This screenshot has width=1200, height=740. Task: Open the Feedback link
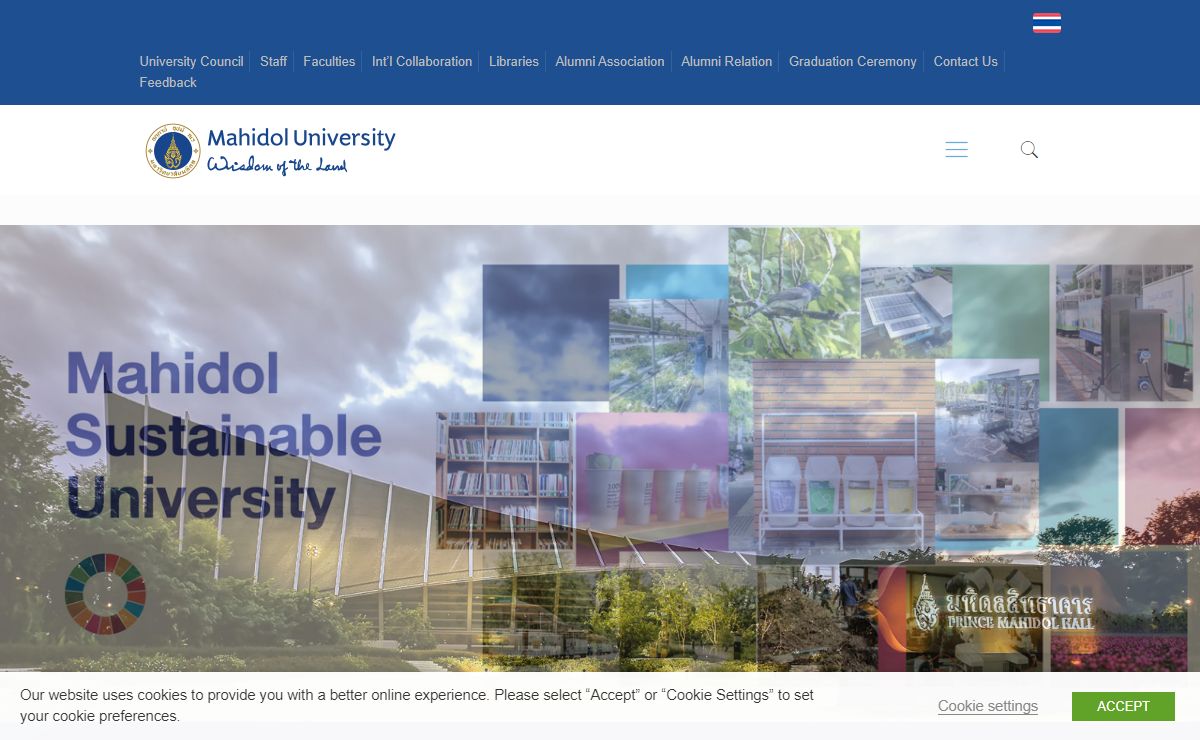coord(168,82)
